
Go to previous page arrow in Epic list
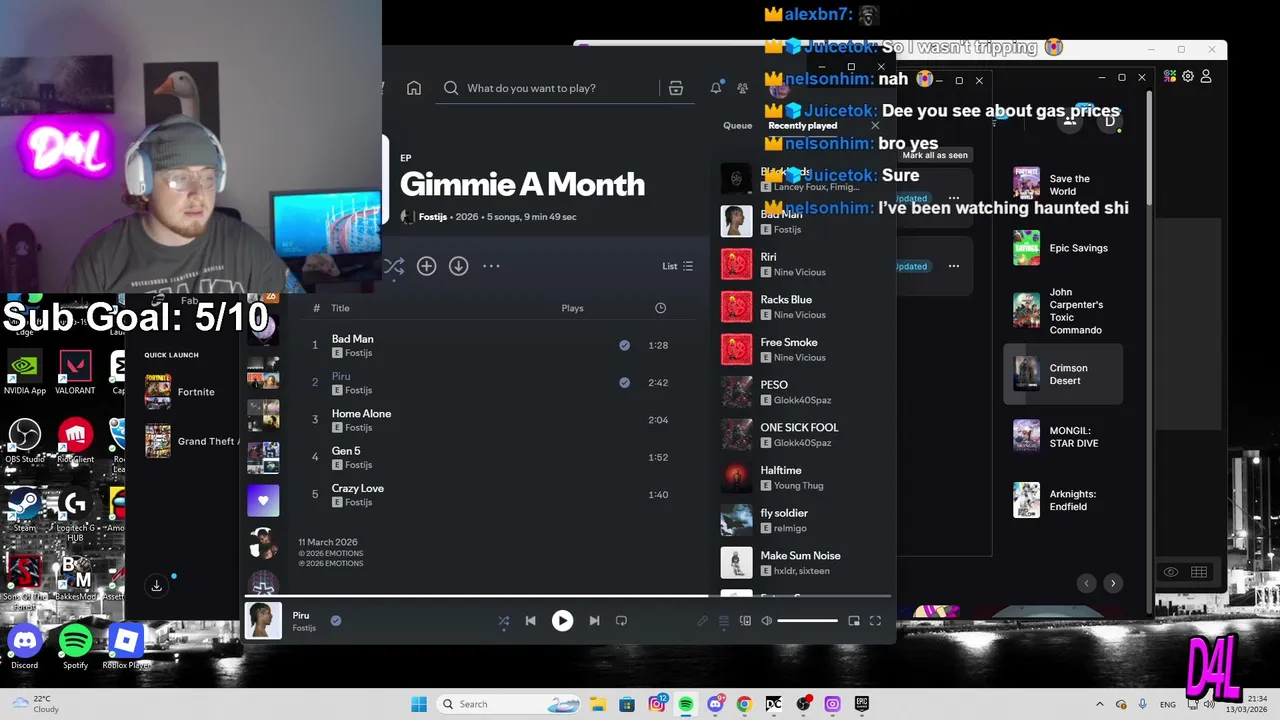(x=1087, y=583)
